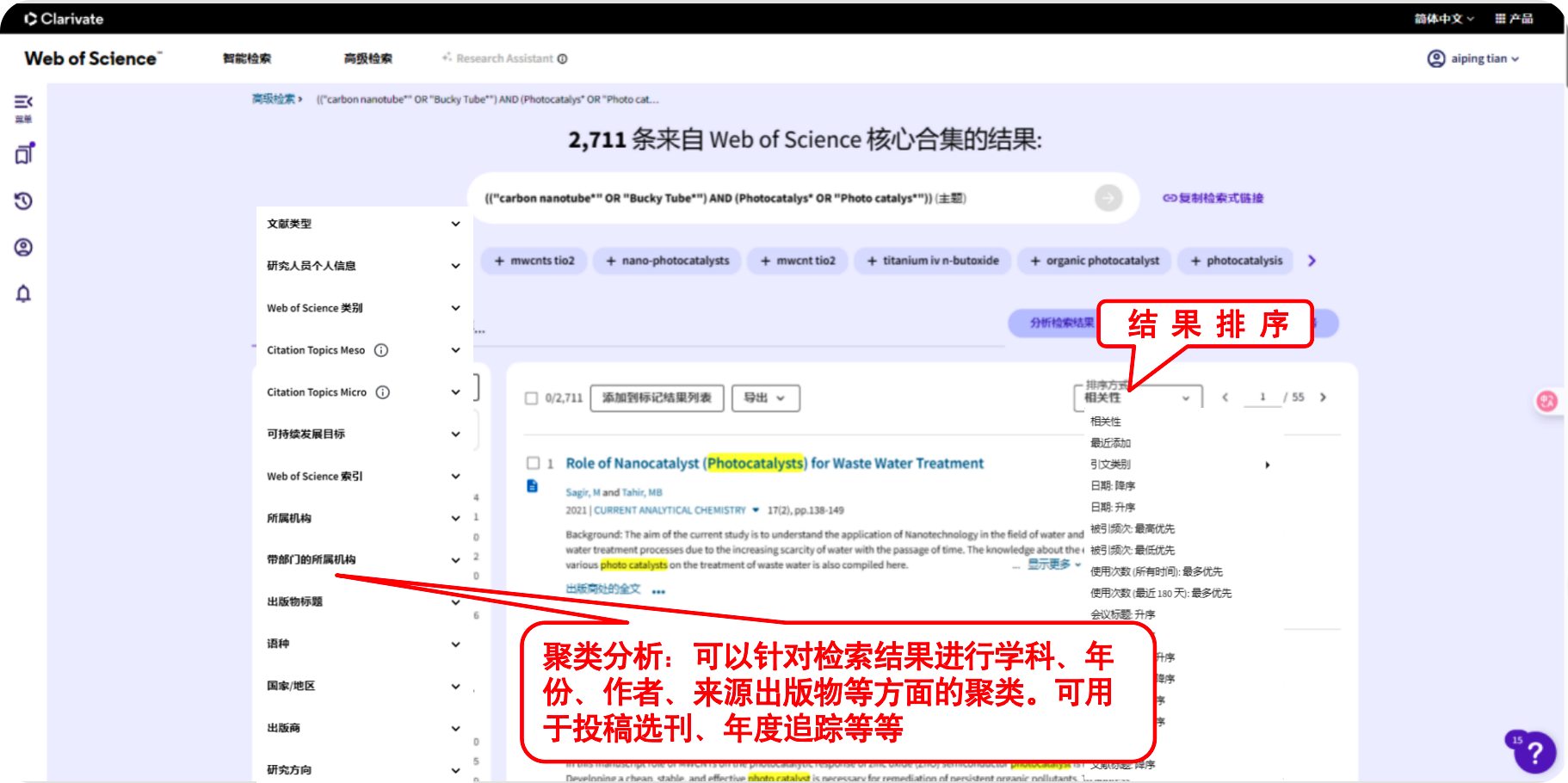Click 显示更多 to expand abstract
This screenshot has width=1568, height=783.
(1053, 564)
